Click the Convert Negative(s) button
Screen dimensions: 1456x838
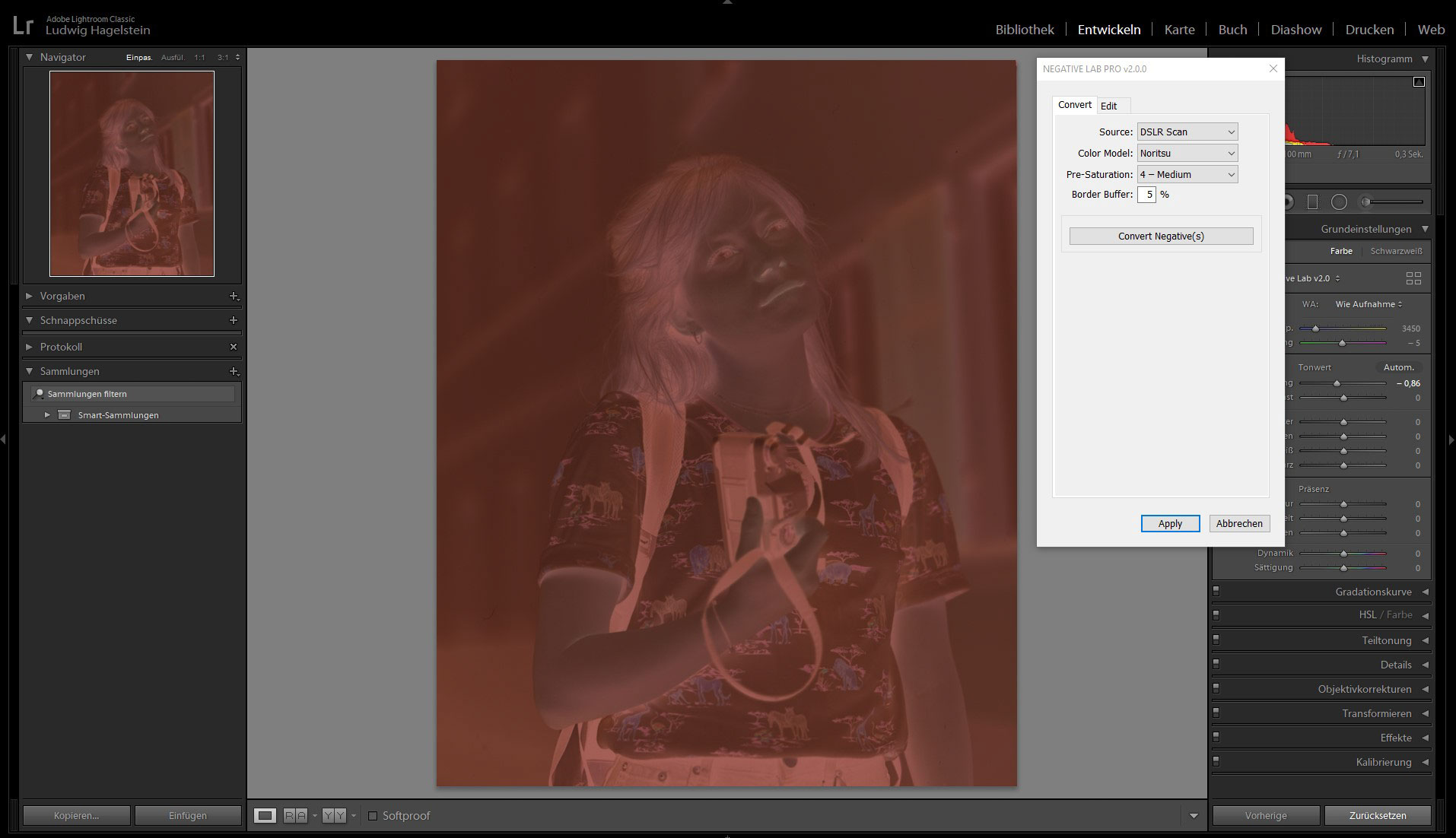[x=1161, y=236]
